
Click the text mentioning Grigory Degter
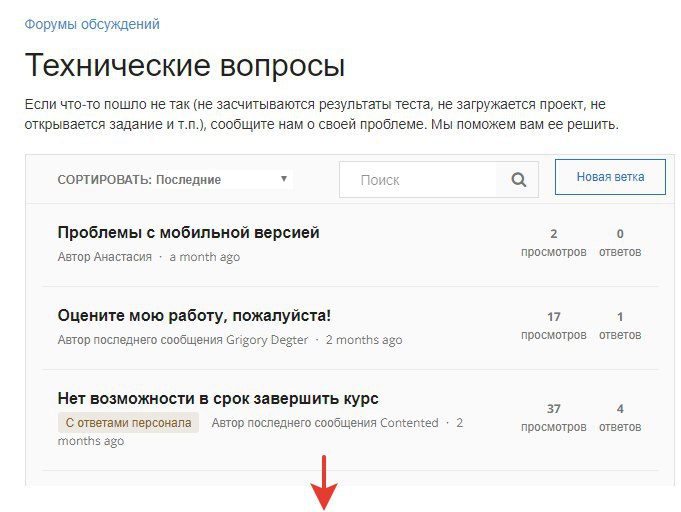click(183, 340)
